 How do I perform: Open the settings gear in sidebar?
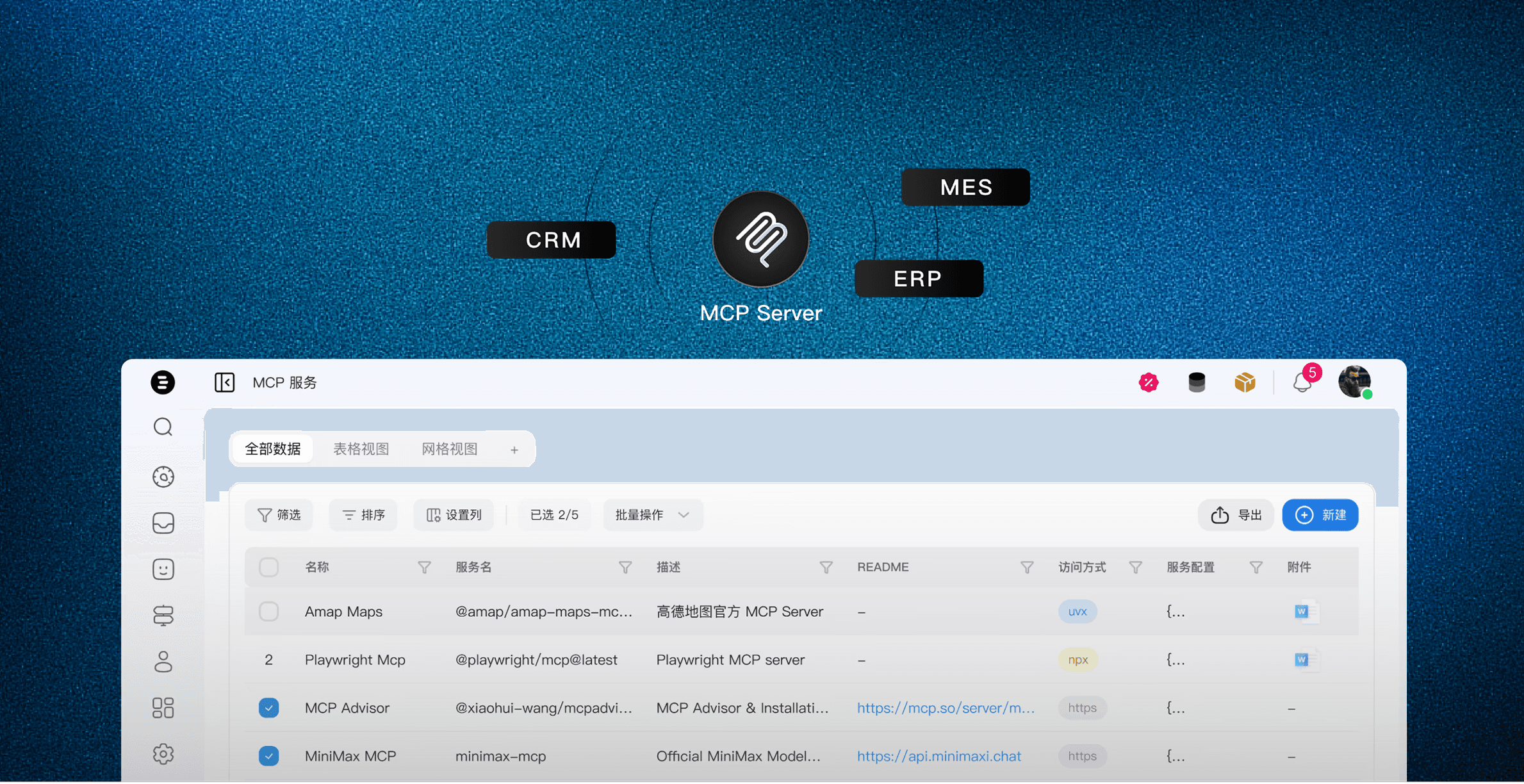click(163, 754)
